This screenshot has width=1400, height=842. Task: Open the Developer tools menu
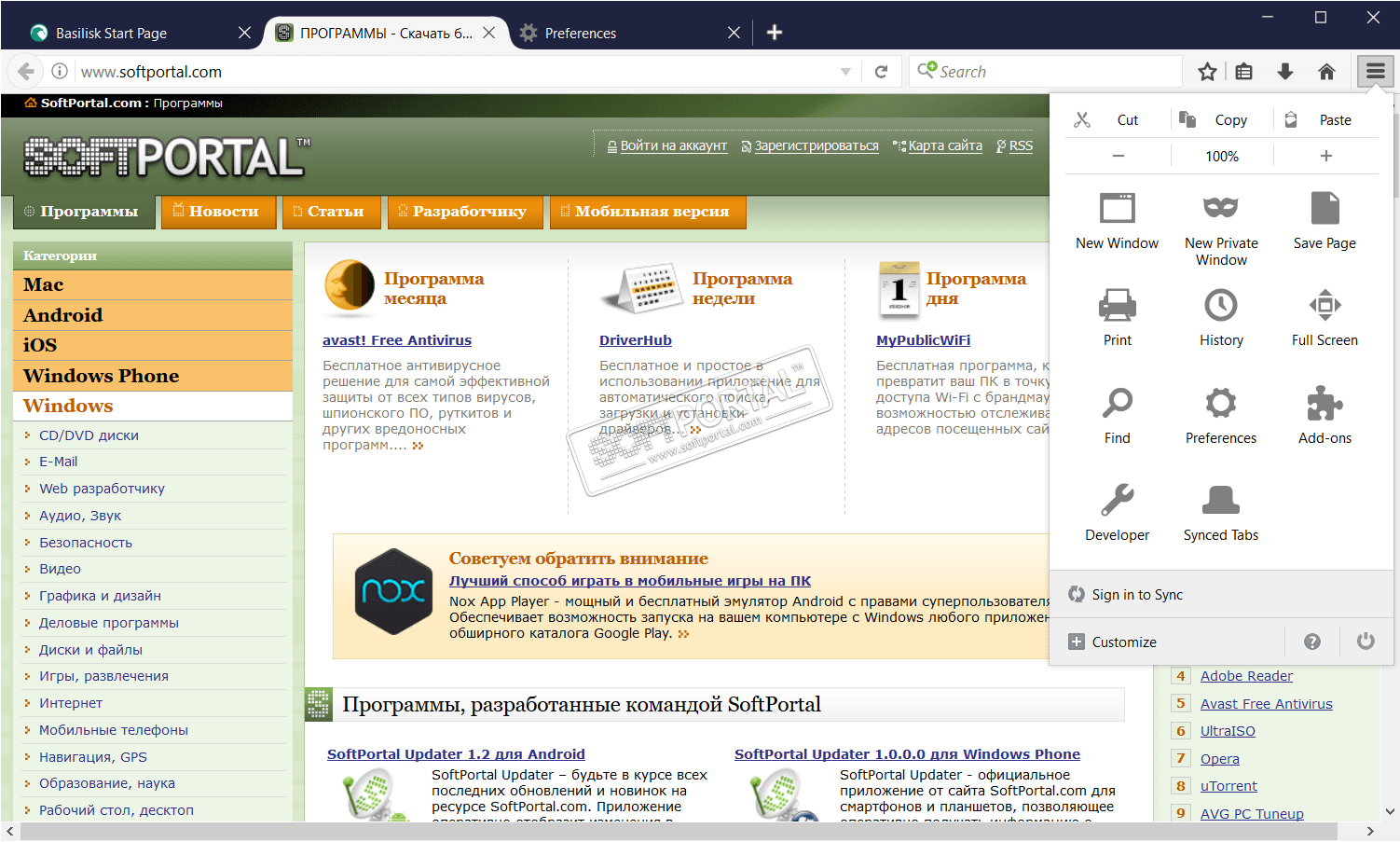[x=1117, y=513]
